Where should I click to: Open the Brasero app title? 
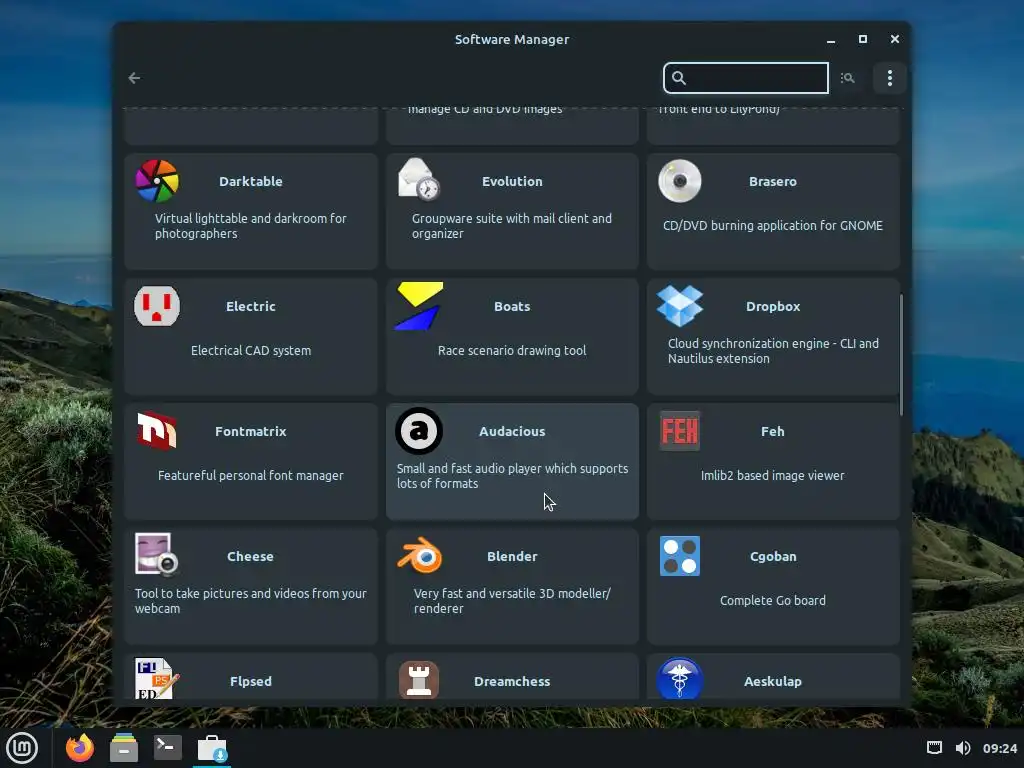tap(773, 182)
